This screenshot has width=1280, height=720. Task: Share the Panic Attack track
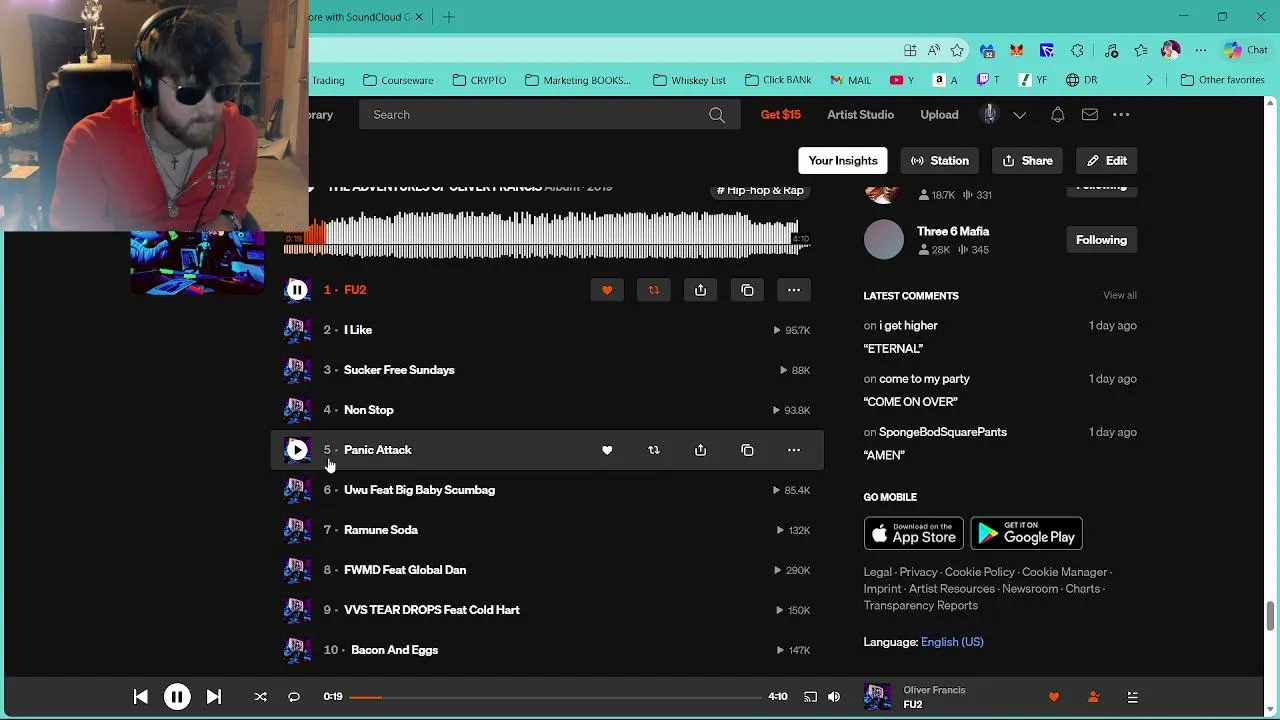(x=700, y=450)
